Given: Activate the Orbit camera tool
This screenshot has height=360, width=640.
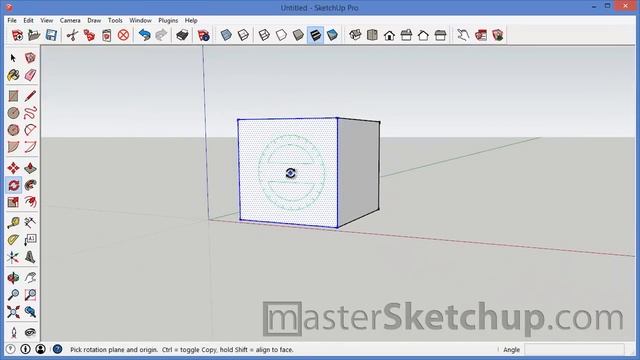Looking at the screenshot, I should click(x=13, y=278).
